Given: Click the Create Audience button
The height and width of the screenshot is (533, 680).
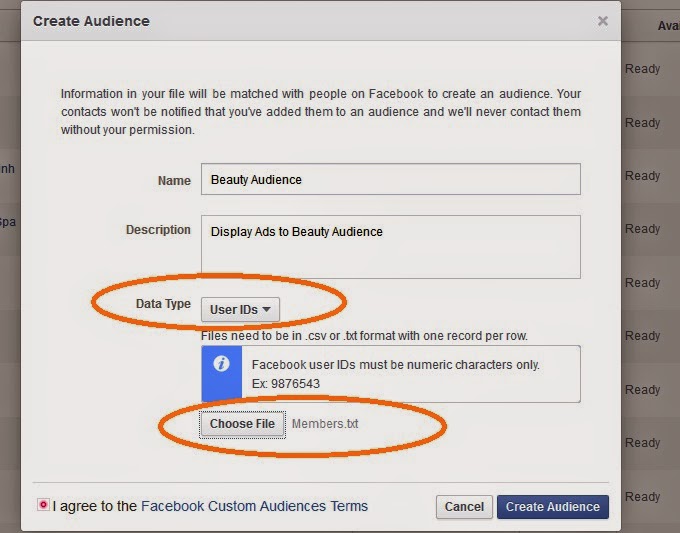Looking at the screenshot, I should point(553,507).
